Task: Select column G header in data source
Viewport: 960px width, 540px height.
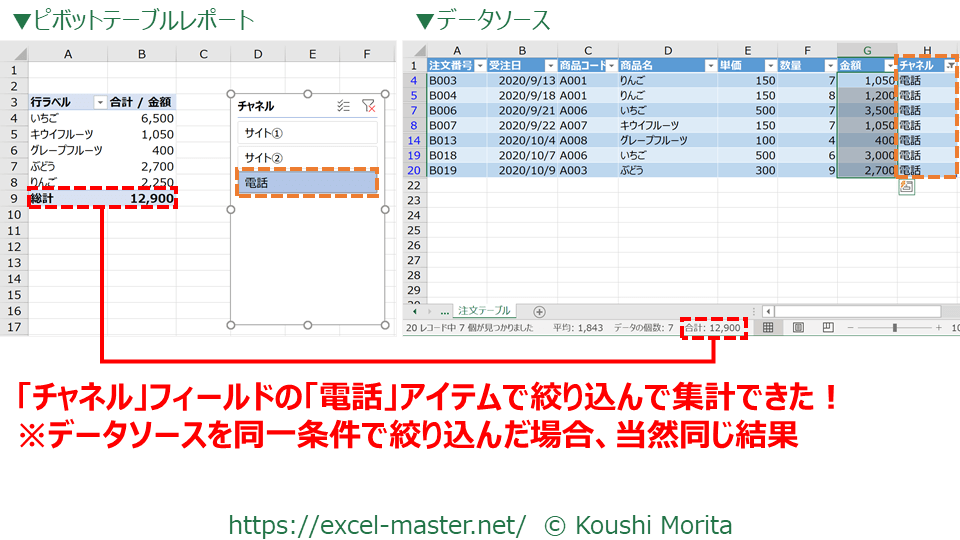Action: tap(866, 50)
